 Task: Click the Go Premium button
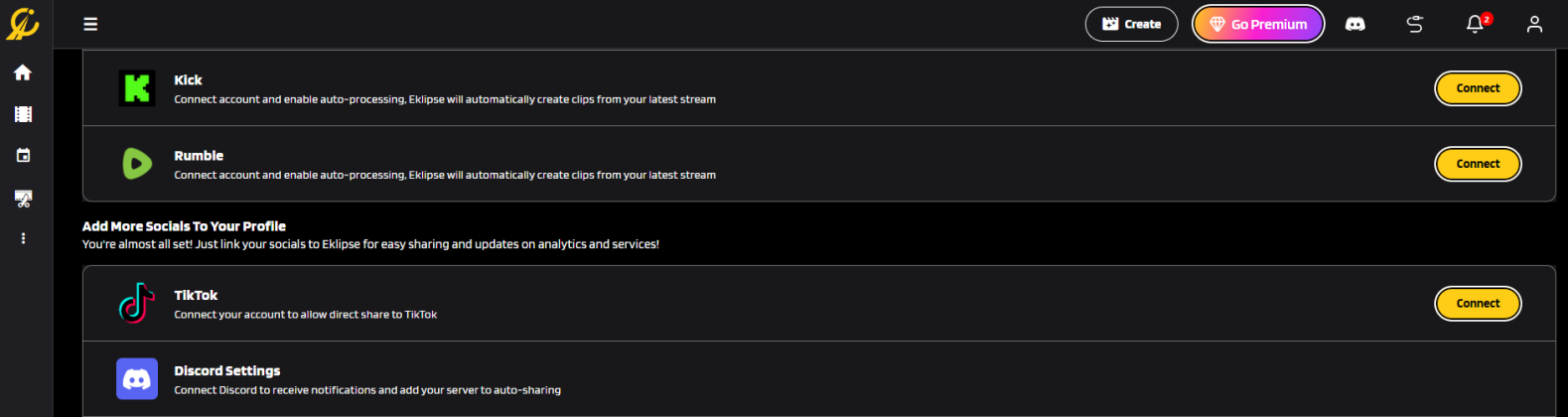click(x=1258, y=24)
